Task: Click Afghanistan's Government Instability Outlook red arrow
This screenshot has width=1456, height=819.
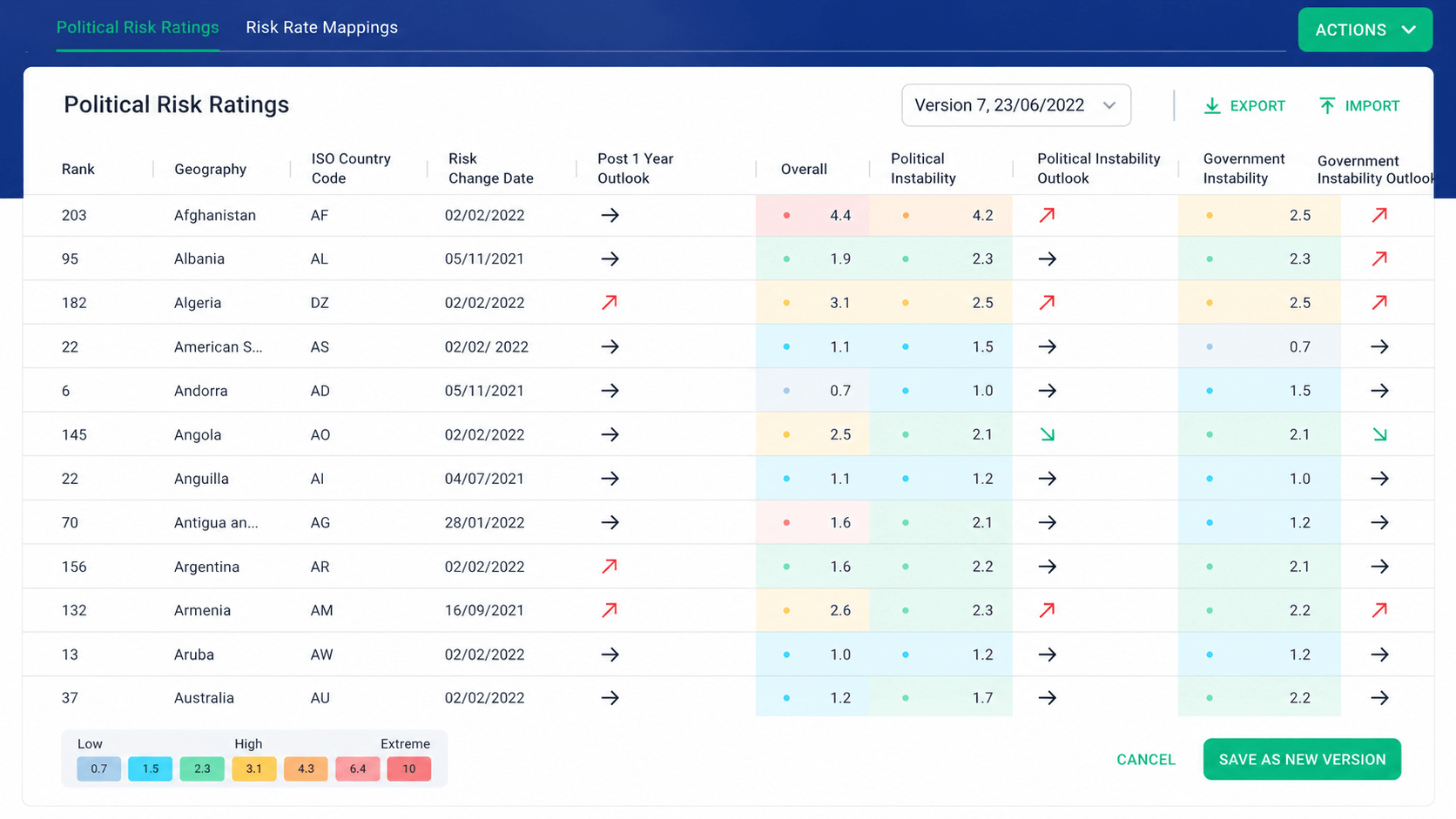Action: tap(1380, 215)
